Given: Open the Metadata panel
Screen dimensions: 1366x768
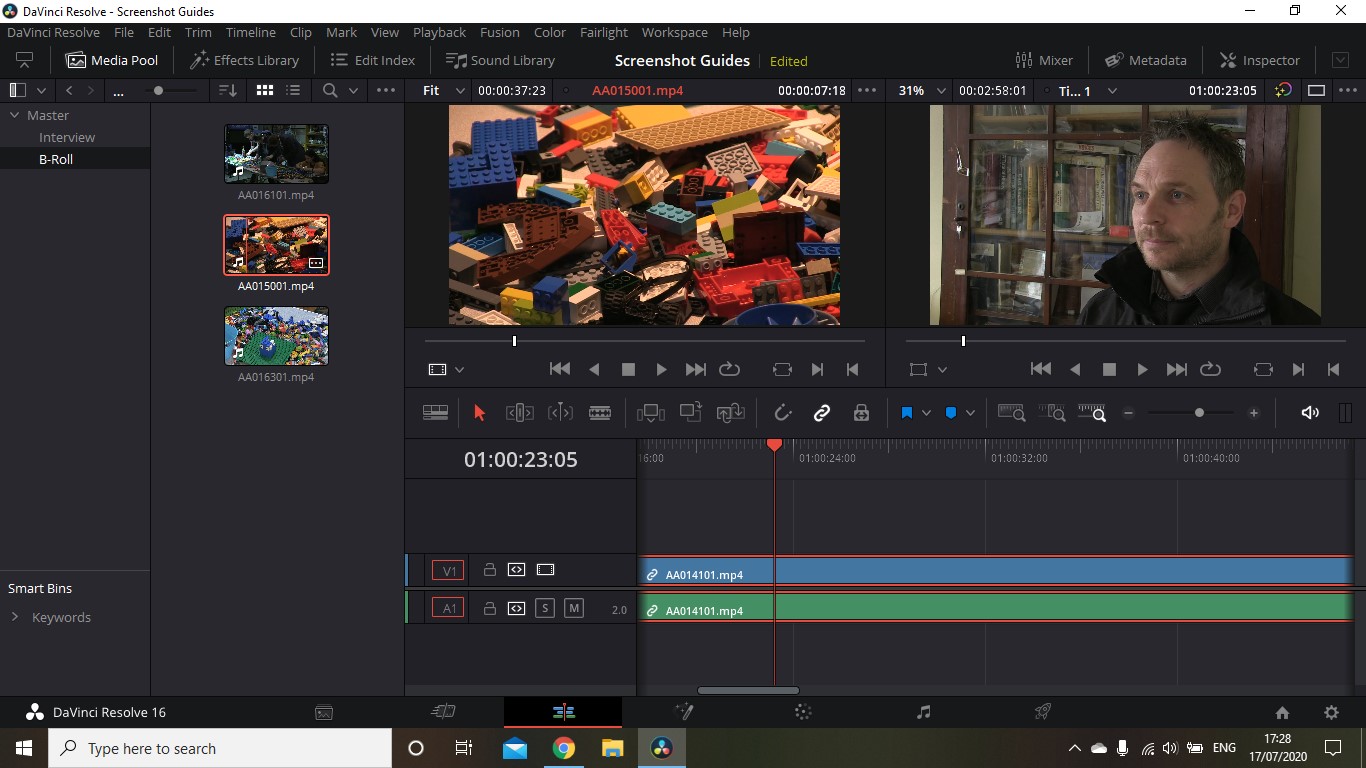Looking at the screenshot, I should click(1146, 60).
